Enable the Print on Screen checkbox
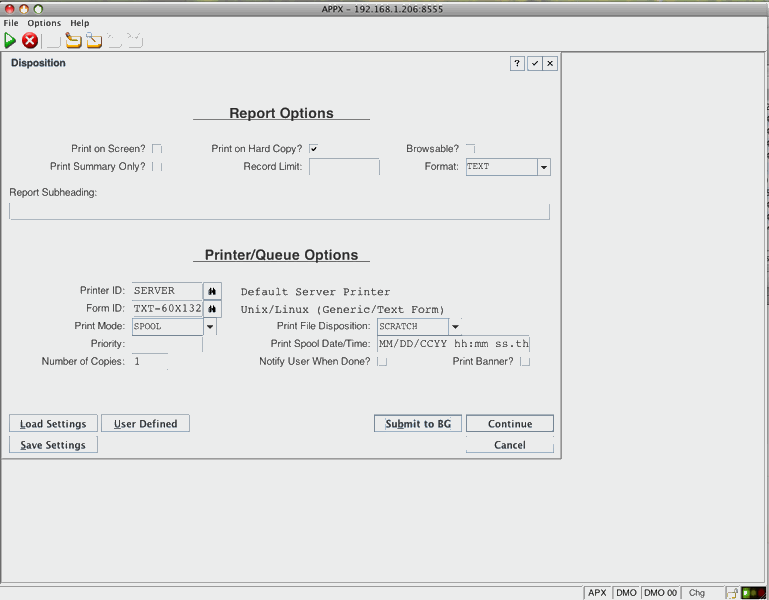The height and width of the screenshot is (600, 769). click(157, 149)
